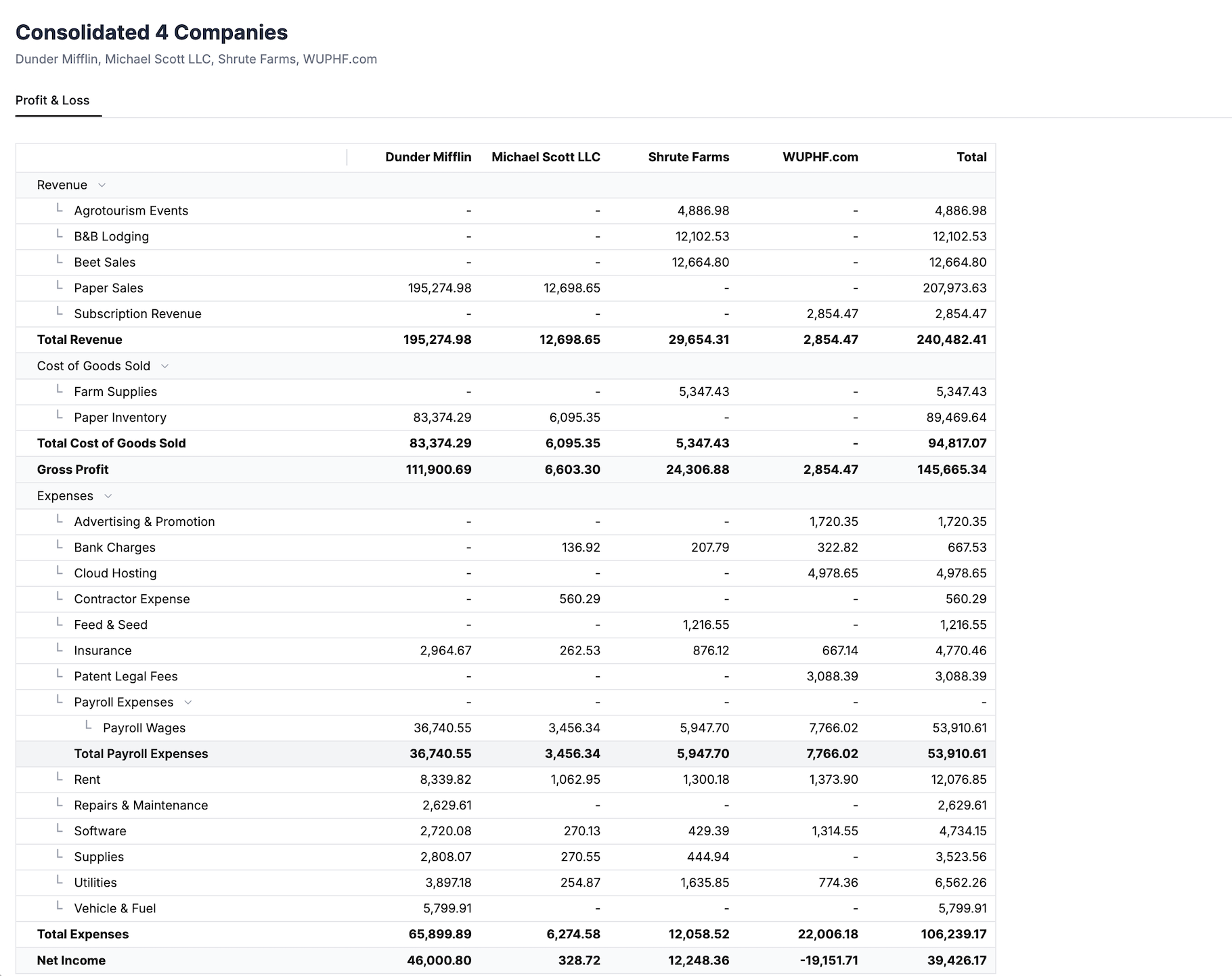Select total gross profit 145,665.34

click(952, 470)
